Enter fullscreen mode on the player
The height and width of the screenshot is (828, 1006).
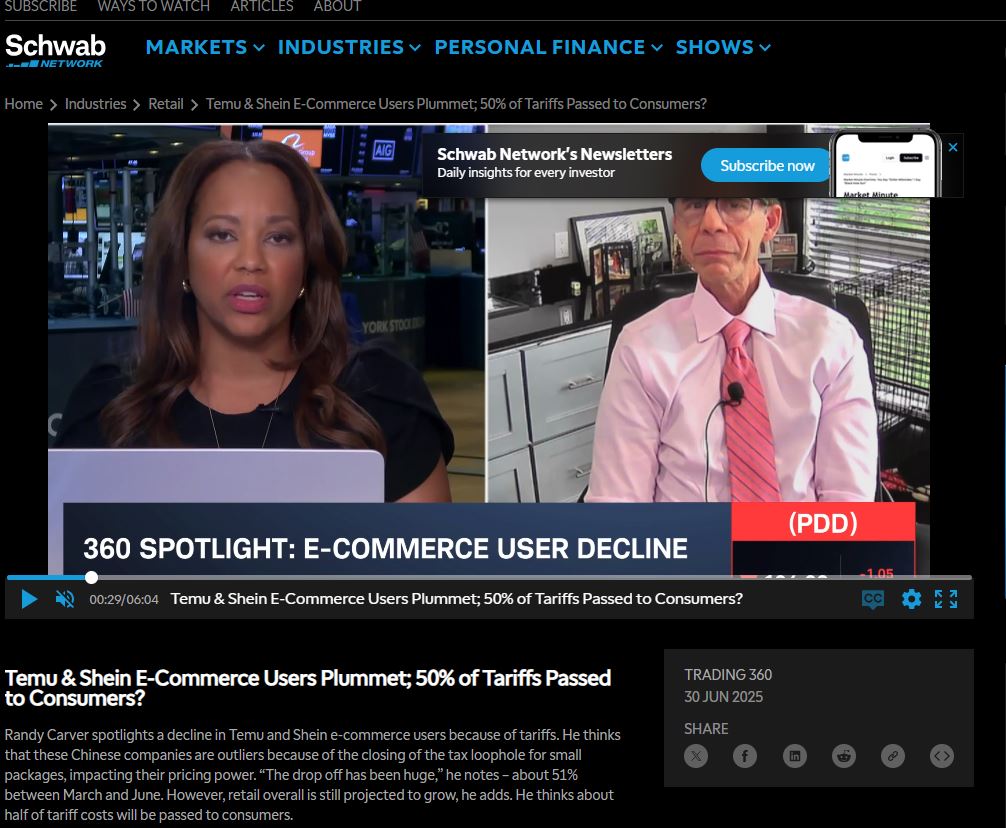click(x=945, y=599)
